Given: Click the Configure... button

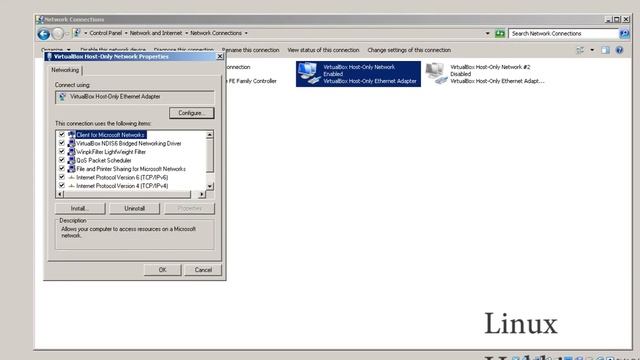Looking at the screenshot, I should [191, 113].
